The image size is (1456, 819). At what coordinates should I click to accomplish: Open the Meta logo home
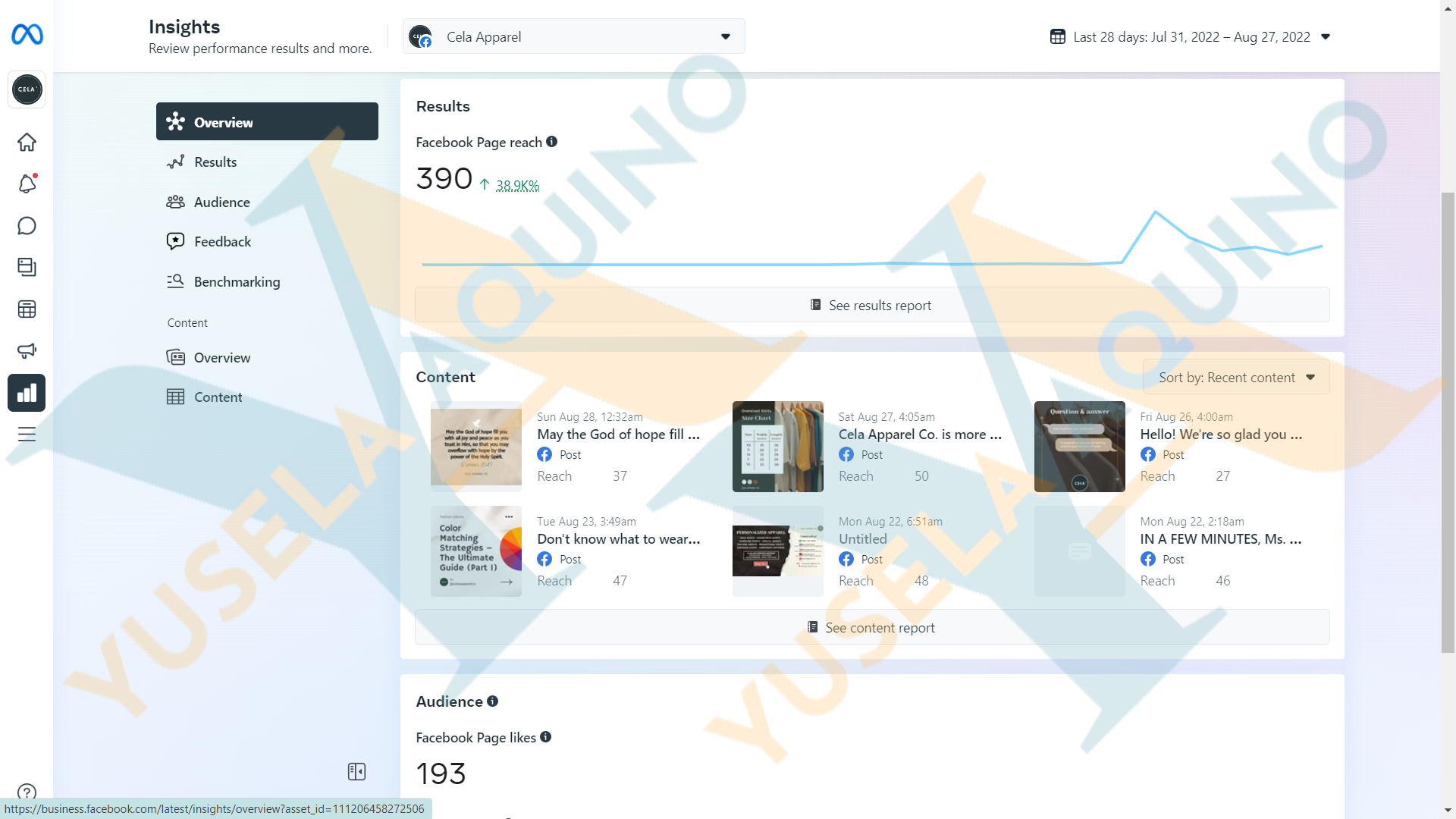pyautogui.click(x=27, y=34)
